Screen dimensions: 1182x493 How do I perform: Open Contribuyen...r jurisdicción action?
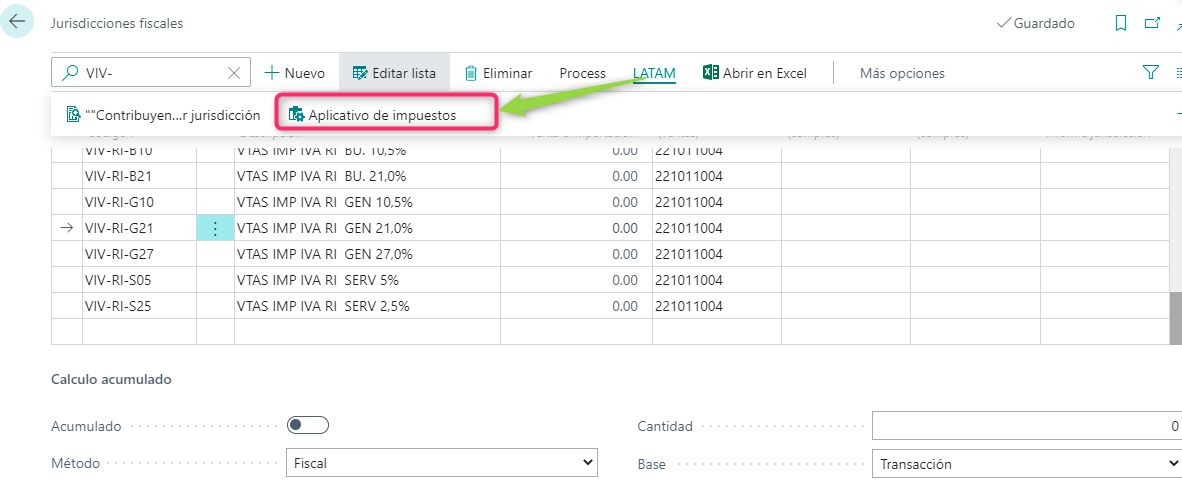[x=164, y=115]
